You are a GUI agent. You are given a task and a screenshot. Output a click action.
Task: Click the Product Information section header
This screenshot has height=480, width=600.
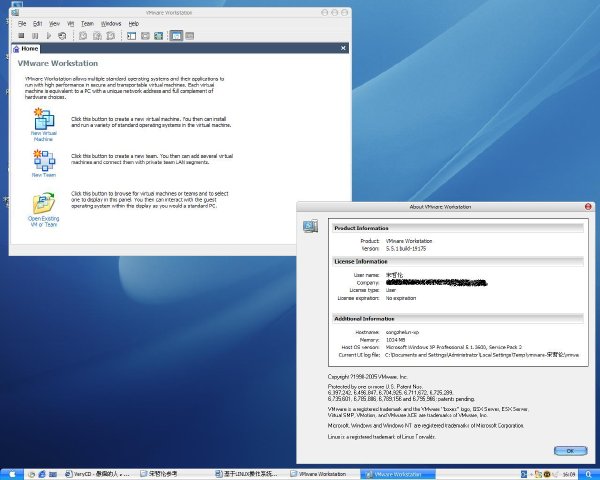tap(458, 228)
